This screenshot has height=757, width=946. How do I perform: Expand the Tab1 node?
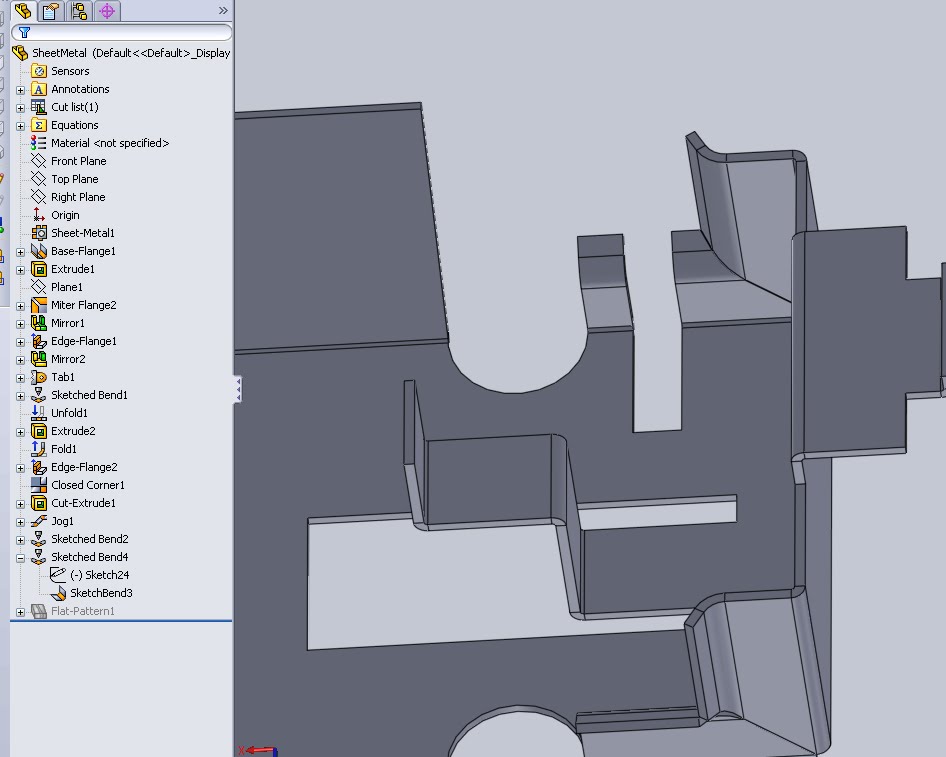[21, 378]
